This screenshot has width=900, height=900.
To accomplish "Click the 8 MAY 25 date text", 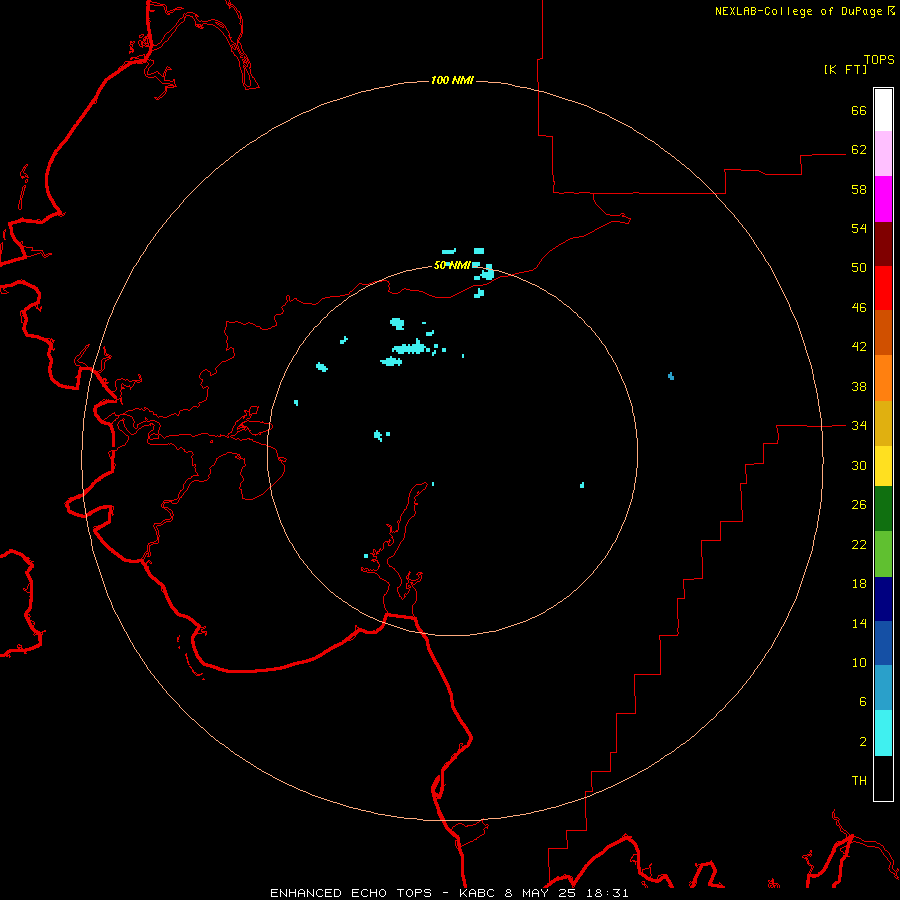I will click(x=542, y=893).
